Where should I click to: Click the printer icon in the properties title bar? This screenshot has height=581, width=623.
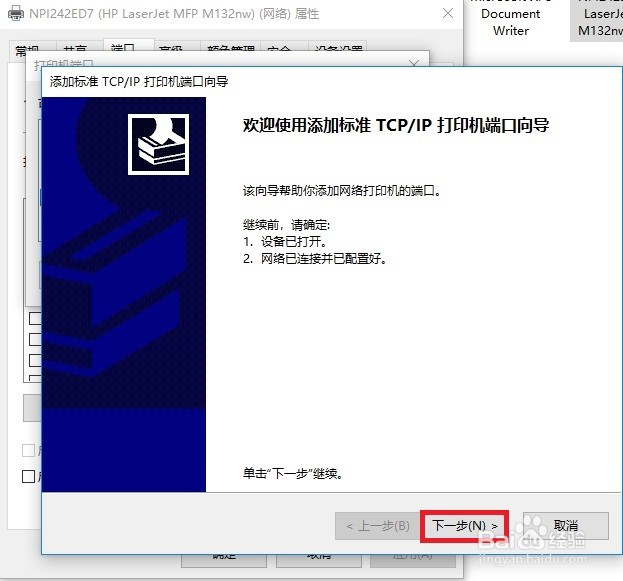pyautogui.click(x=16, y=14)
